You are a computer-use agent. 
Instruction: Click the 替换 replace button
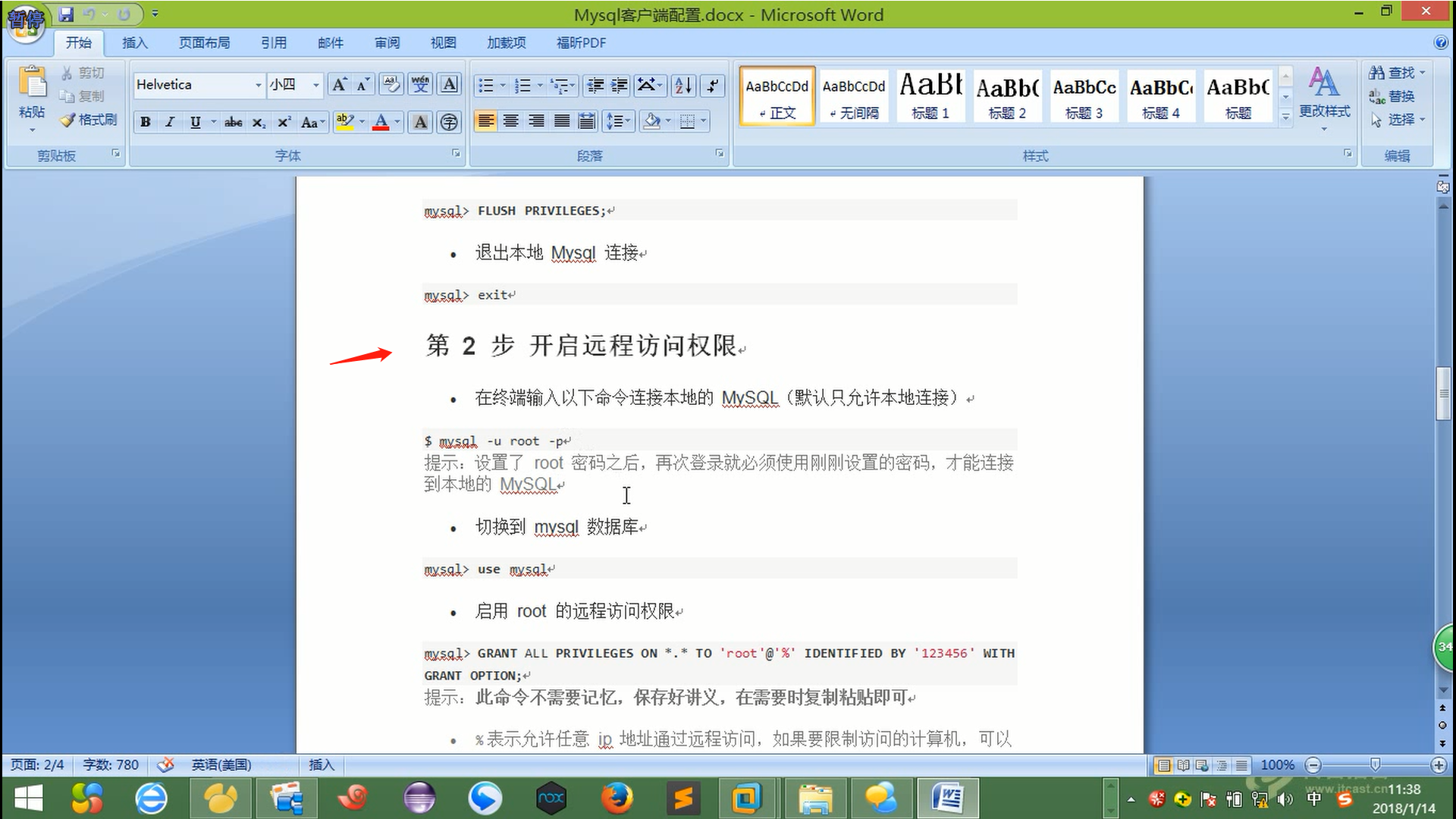(x=1392, y=96)
